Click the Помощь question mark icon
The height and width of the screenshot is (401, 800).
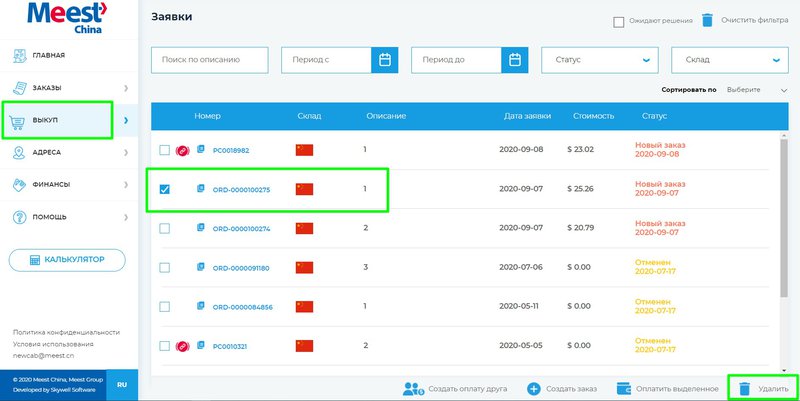coord(19,217)
